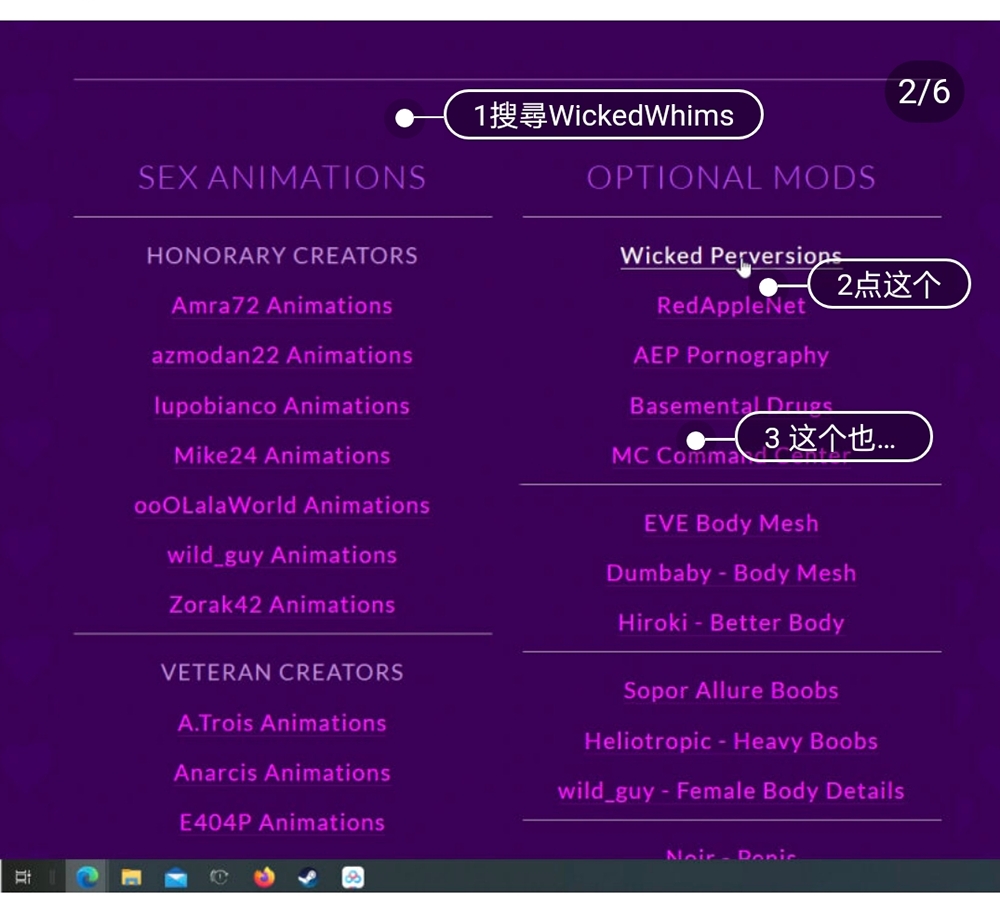Open the Zorak42 Animations link
The height and width of the screenshot is (901, 1000).
pos(282,604)
